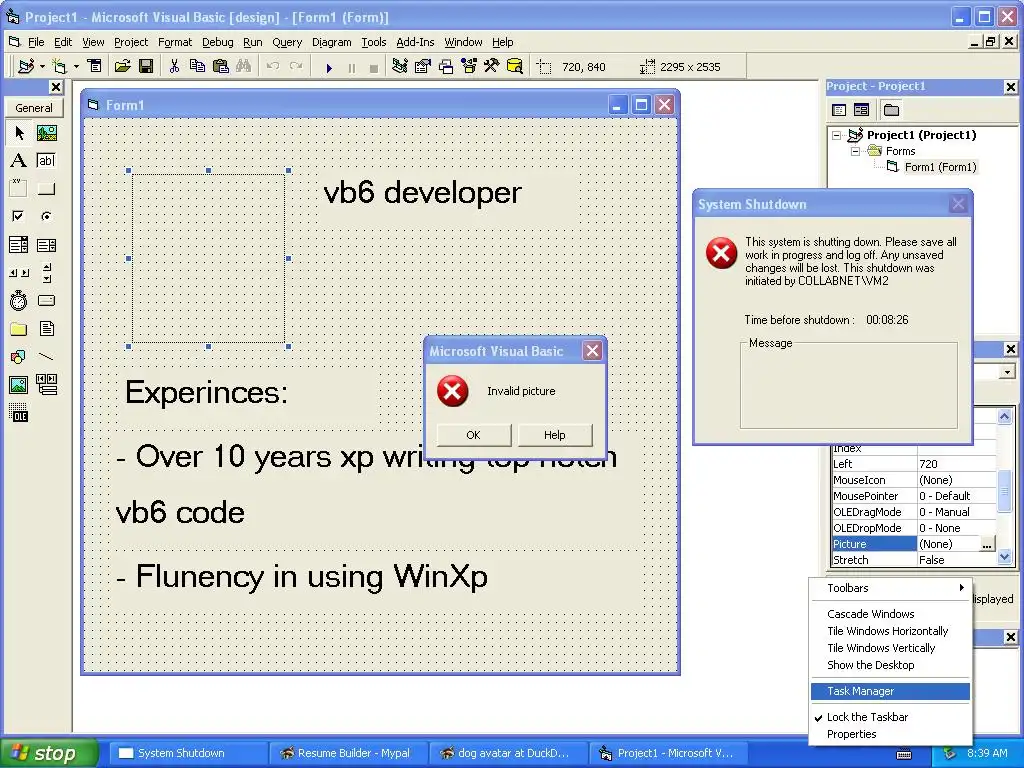Select the Line control tool
Screen dimensions: 1024x768
point(46,357)
